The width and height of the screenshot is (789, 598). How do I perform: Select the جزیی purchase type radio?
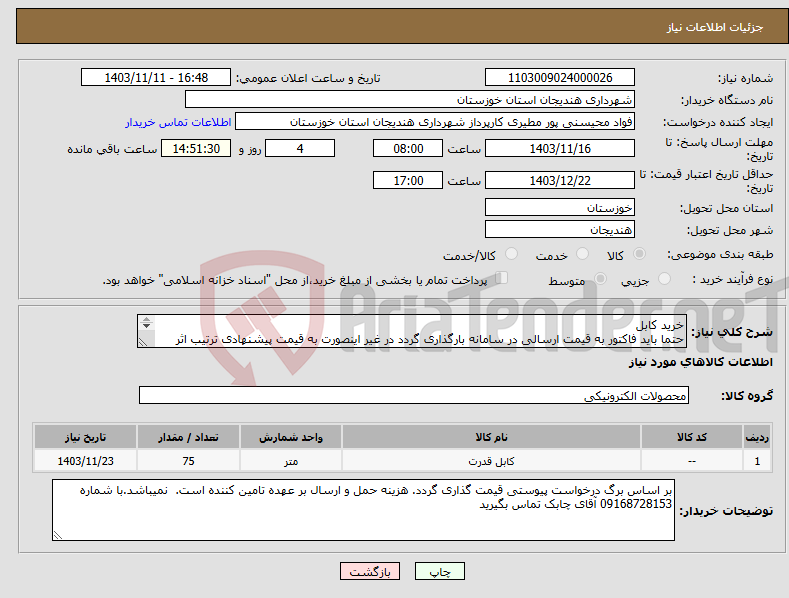664,278
